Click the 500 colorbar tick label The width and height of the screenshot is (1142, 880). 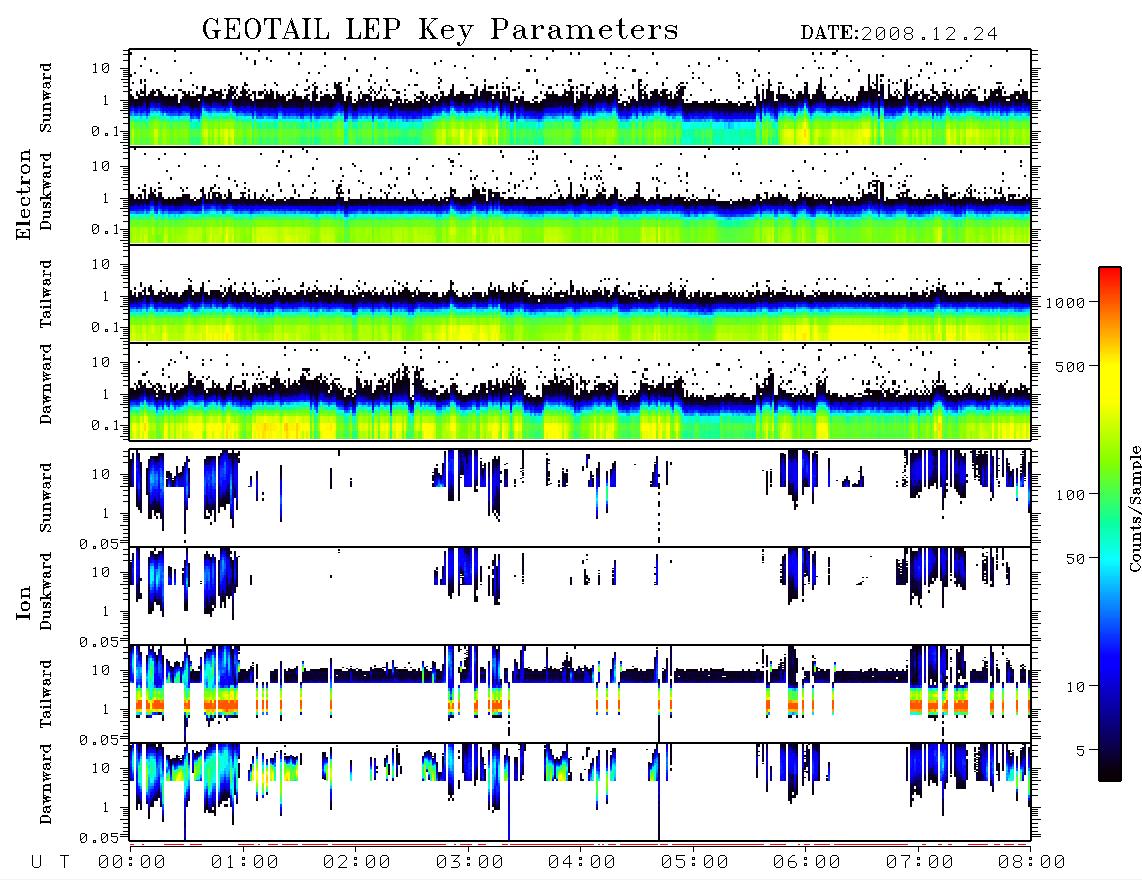[1070, 366]
